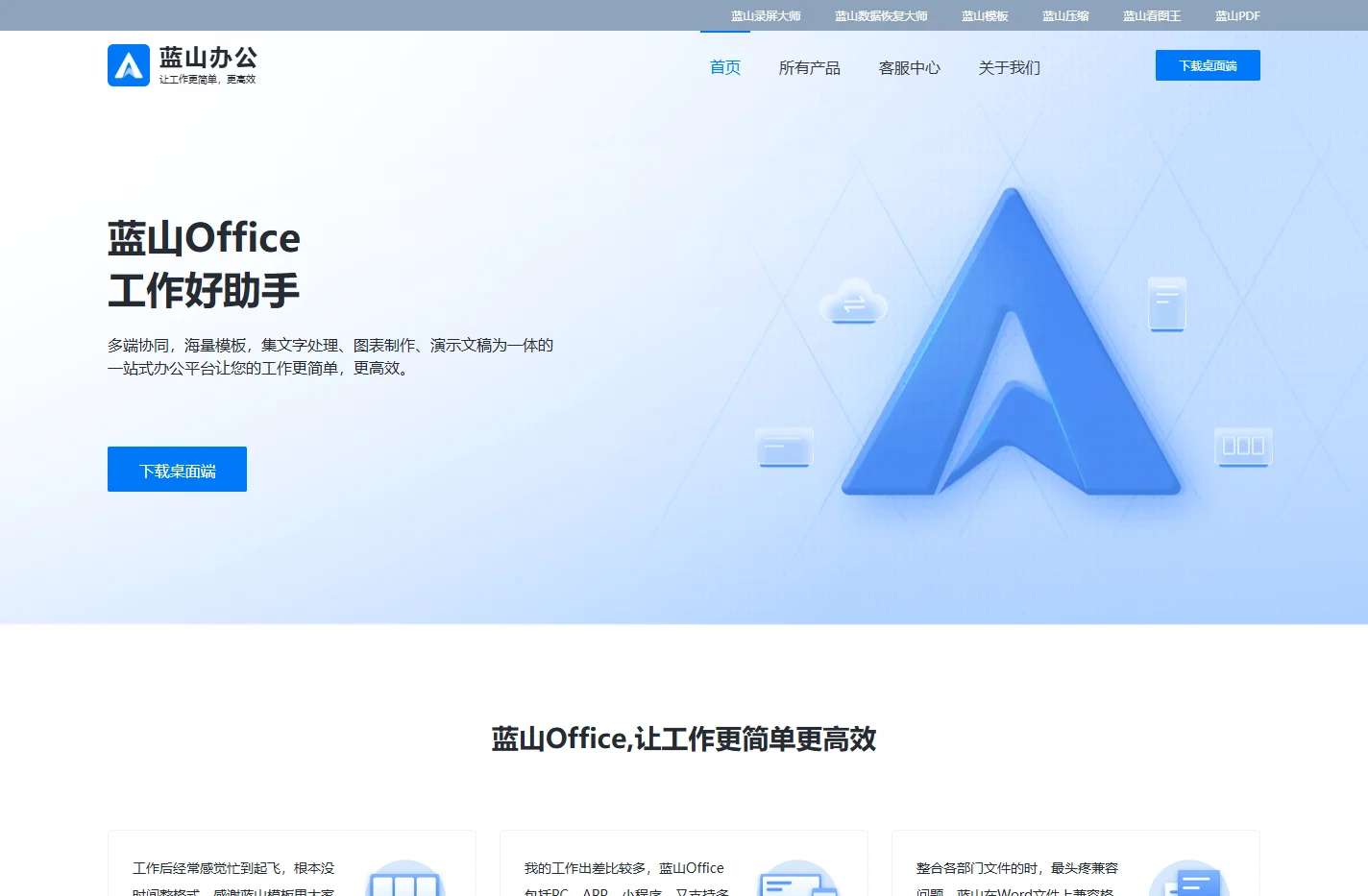Click the 多端协同, 海量模板 description text

point(330,356)
